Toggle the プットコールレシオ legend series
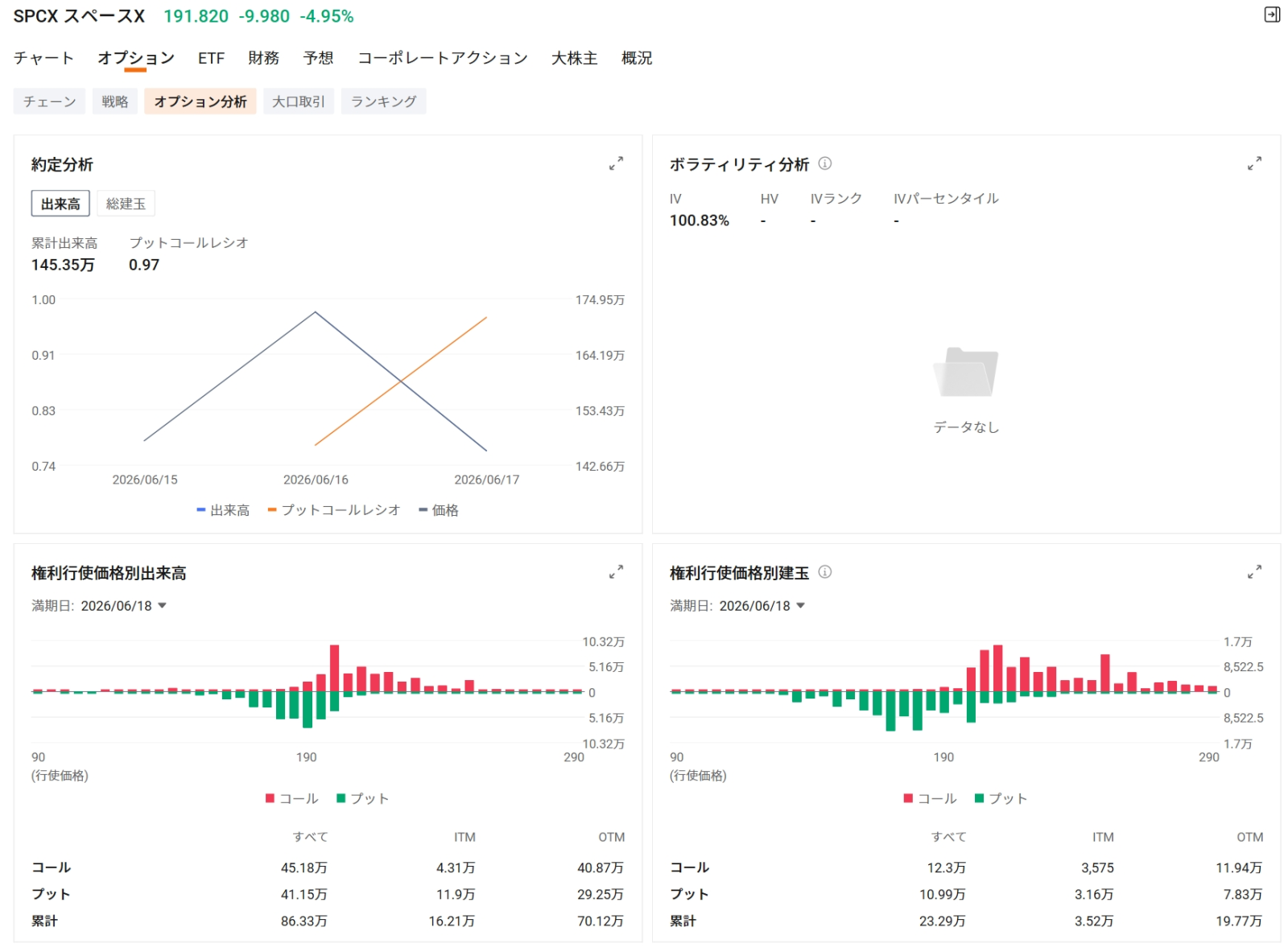Viewport: 1288px width, 948px height. coord(334,510)
